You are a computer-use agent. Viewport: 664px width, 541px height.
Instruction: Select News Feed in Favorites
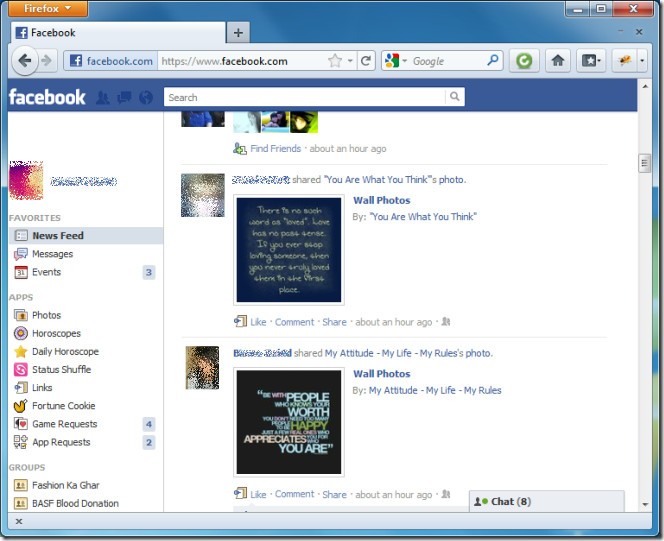click(x=86, y=235)
